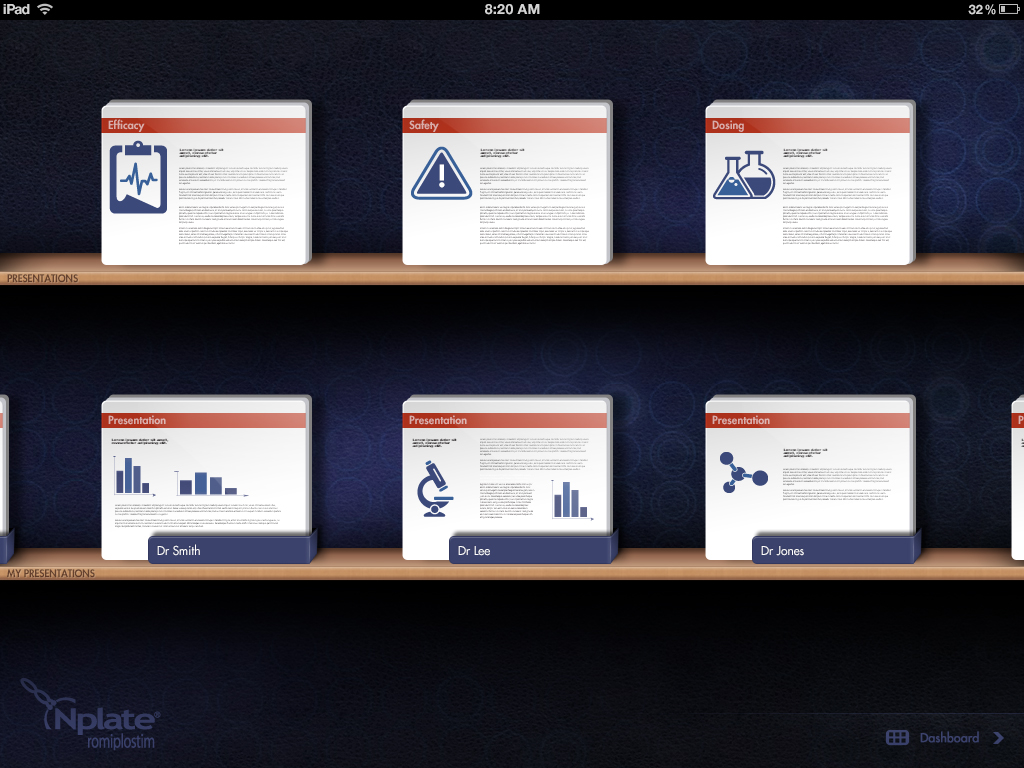Click the MY PRESENTATIONS shelf label

tap(51, 573)
